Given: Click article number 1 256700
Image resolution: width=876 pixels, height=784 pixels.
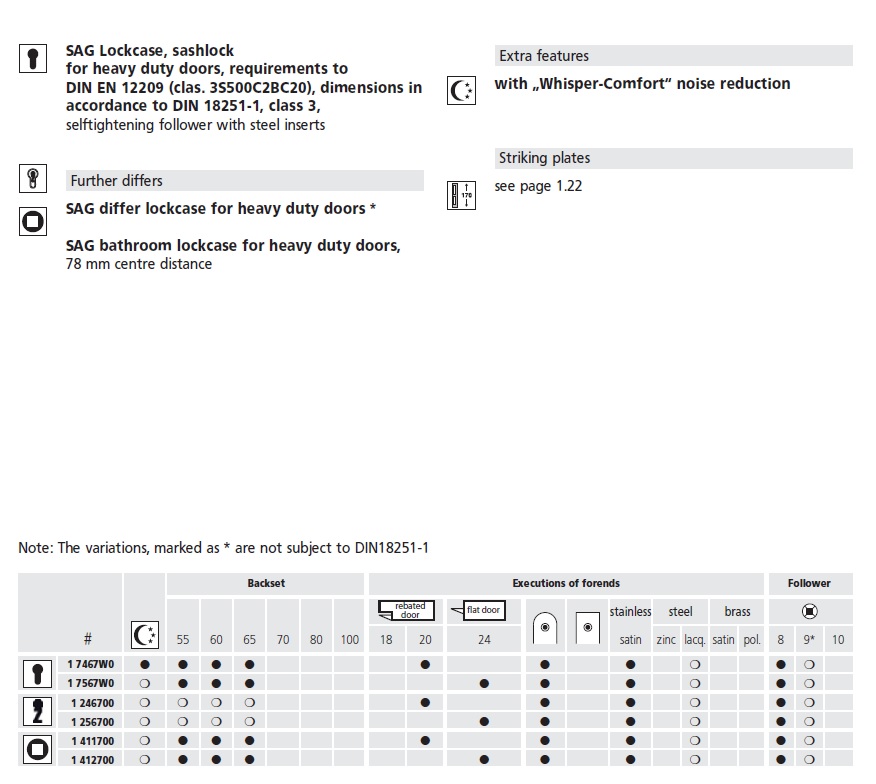Looking at the screenshot, I should (92, 722).
